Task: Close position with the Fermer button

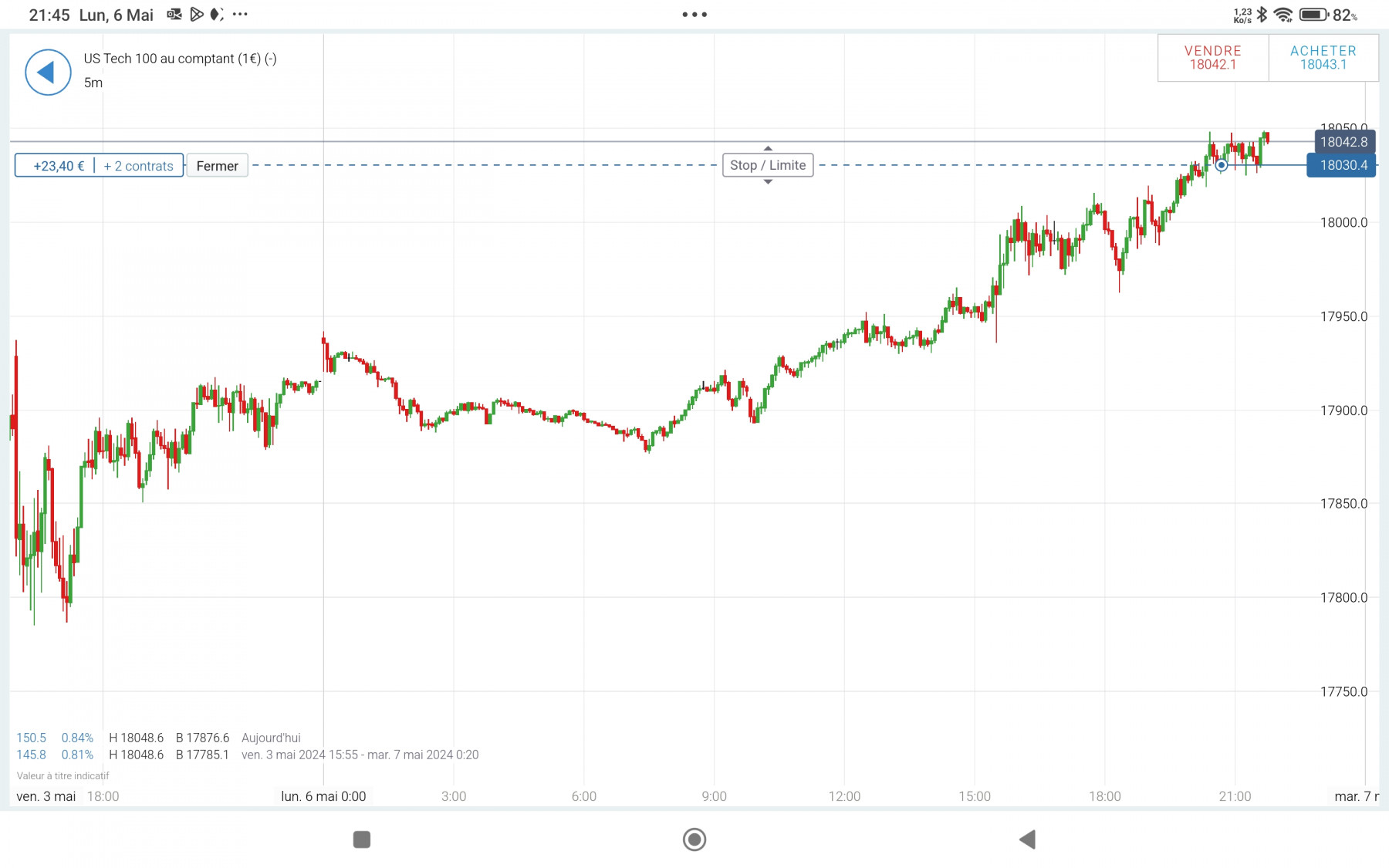Action: pos(218,166)
